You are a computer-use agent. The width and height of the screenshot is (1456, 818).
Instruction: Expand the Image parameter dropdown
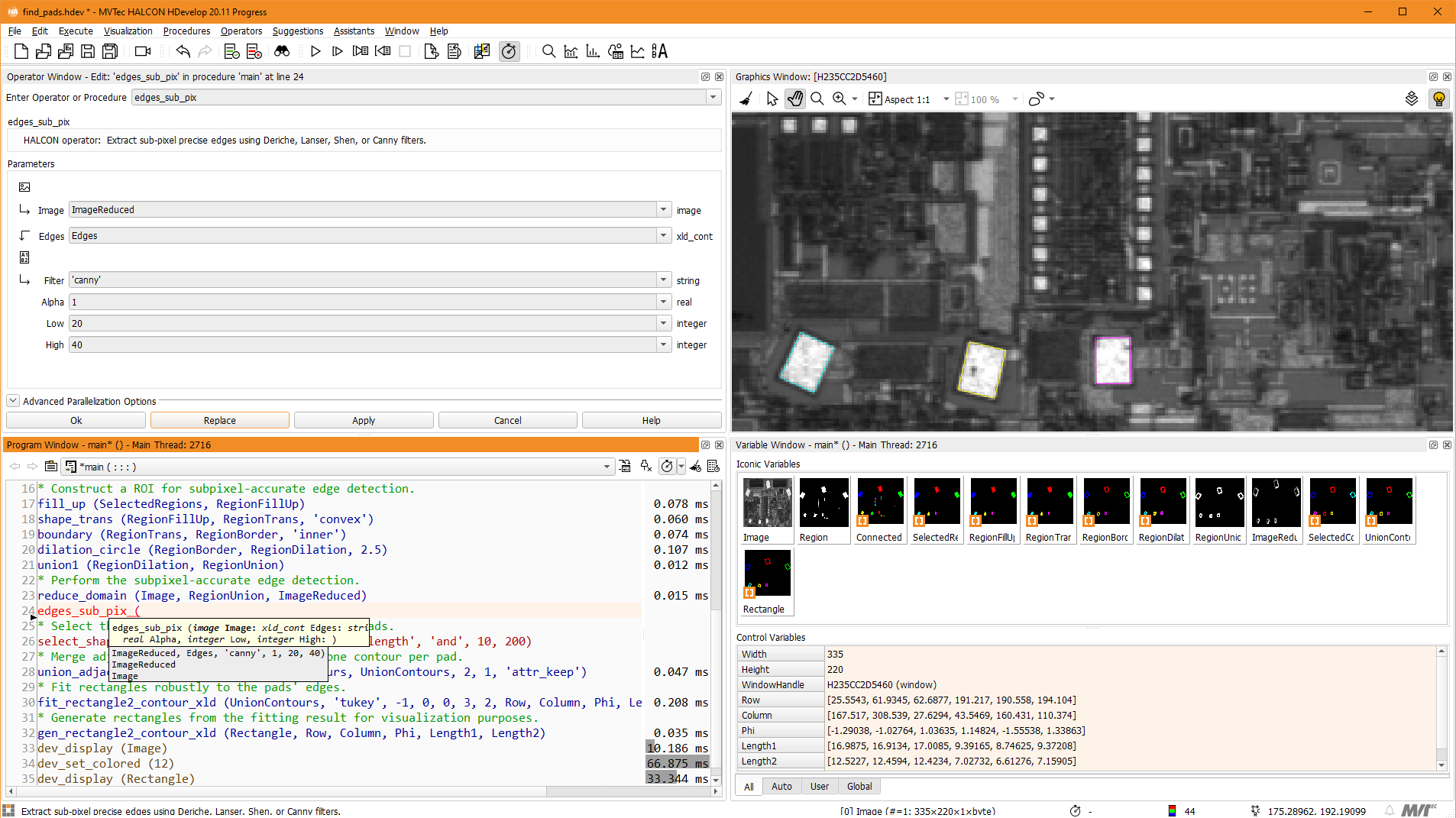tap(663, 209)
